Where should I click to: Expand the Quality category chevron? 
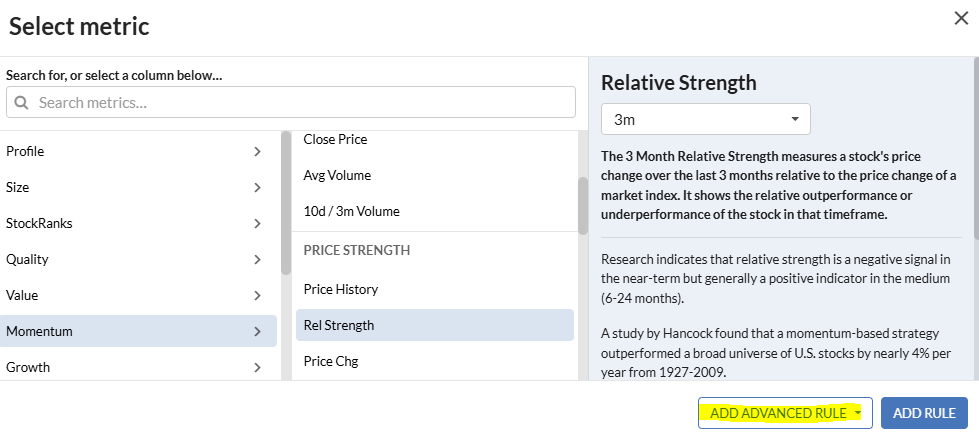[257, 260]
